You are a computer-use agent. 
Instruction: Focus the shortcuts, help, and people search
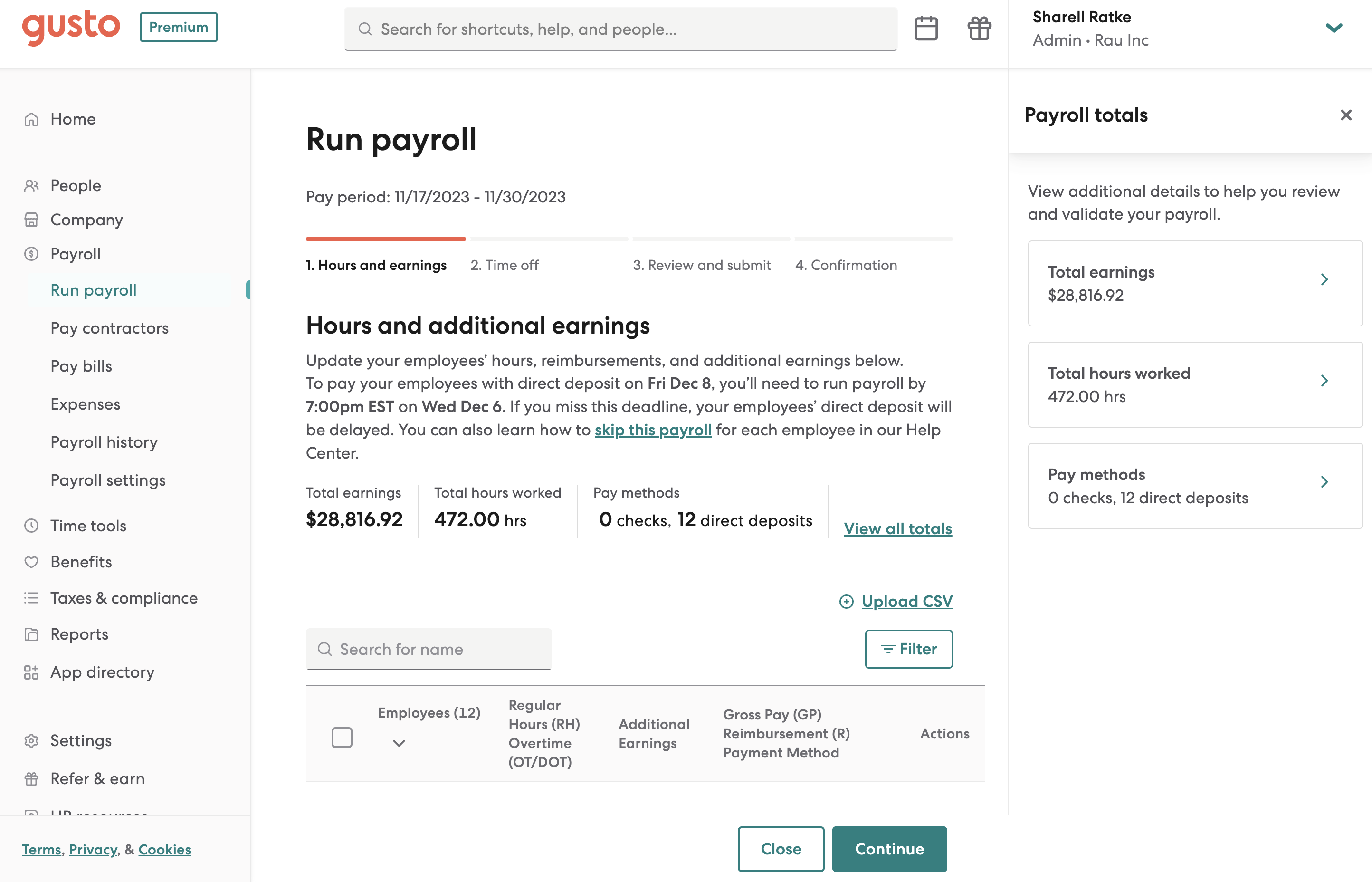[620, 29]
